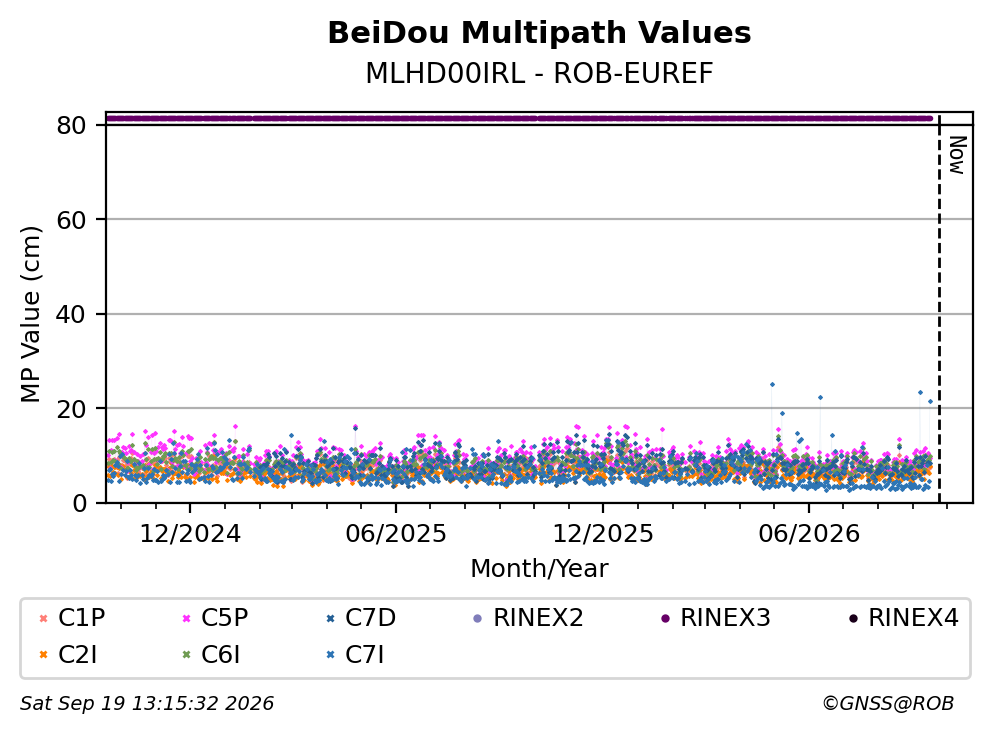Click the RINEX4 legend dot
Viewport: 993px width, 734px height.
click(853, 618)
